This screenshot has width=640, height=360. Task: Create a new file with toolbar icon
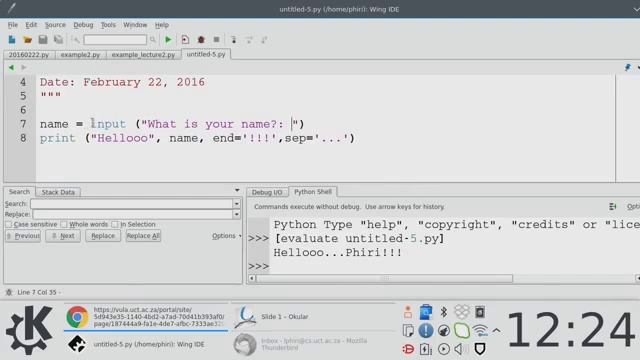12,40
